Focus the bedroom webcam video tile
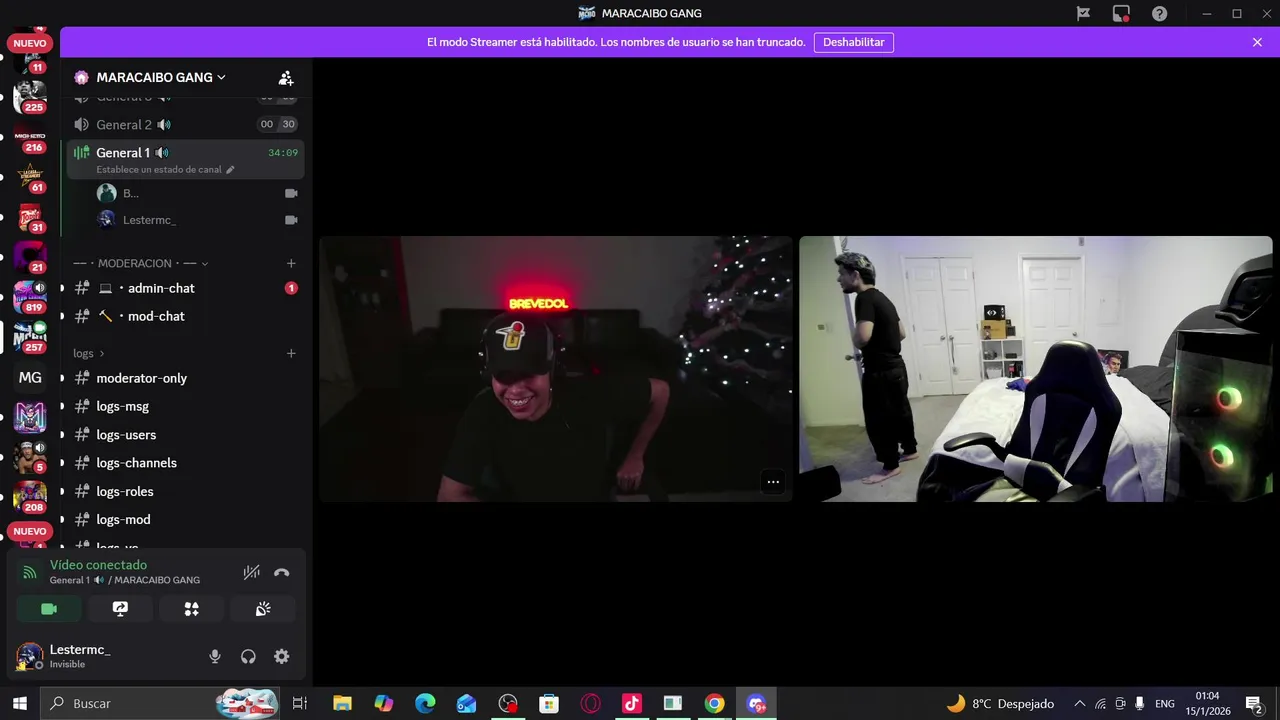The height and width of the screenshot is (720, 1280). click(1036, 369)
